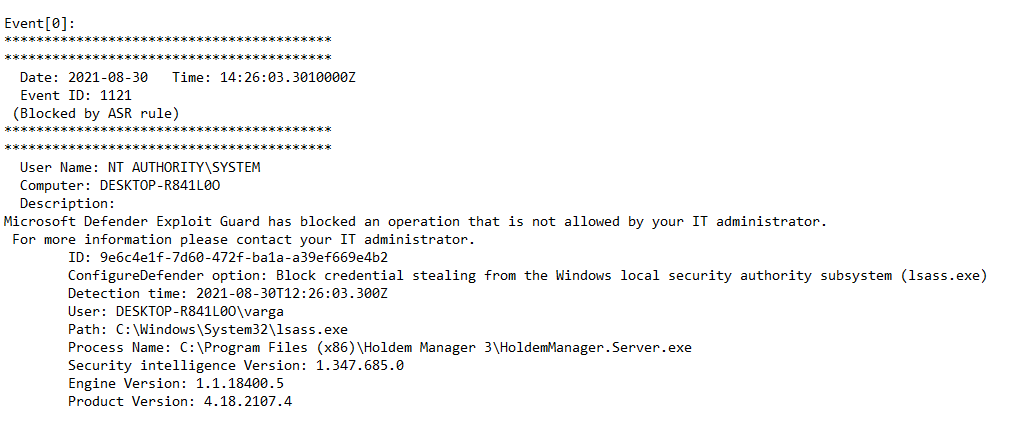Click the Event[0] header text
Screen dimensions: 1013x426
pyautogui.click(x=39, y=23)
